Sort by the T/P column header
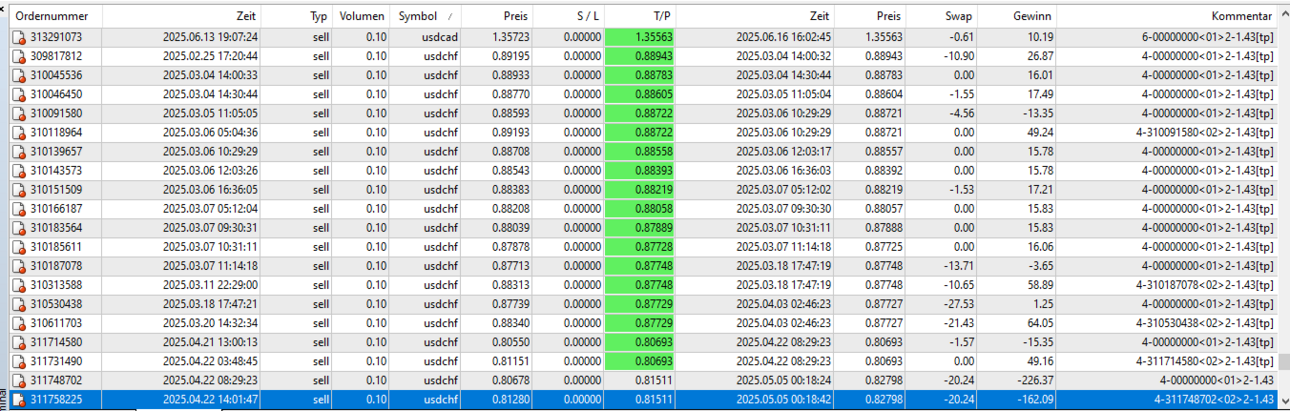The image size is (1290, 411). (640, 17)
